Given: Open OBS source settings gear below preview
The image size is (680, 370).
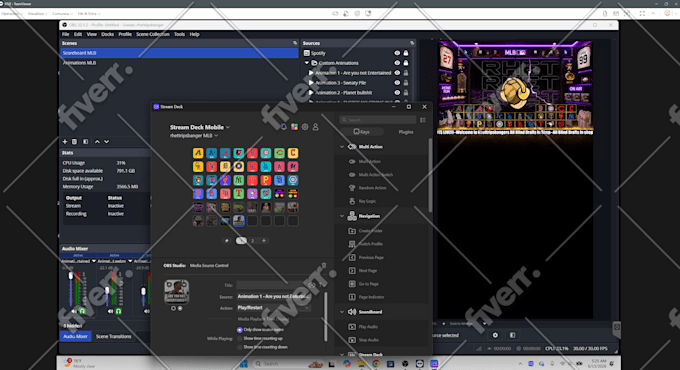Looking at the screenshot, I should point(495,335).
